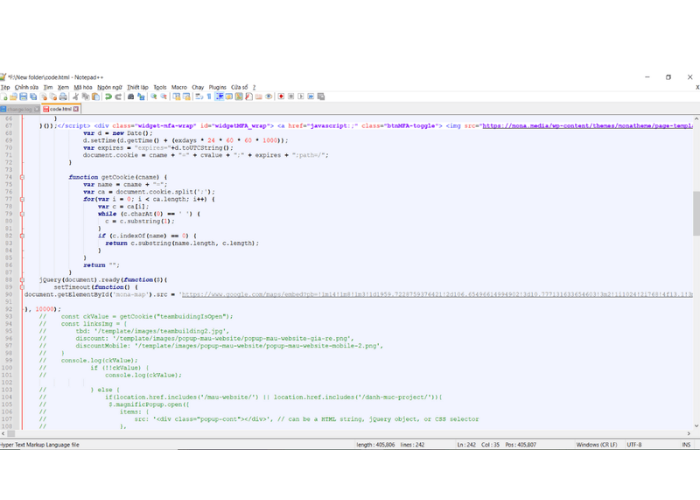Create a new document with New icon
700x500 pixels.
[x=4, y=96]
